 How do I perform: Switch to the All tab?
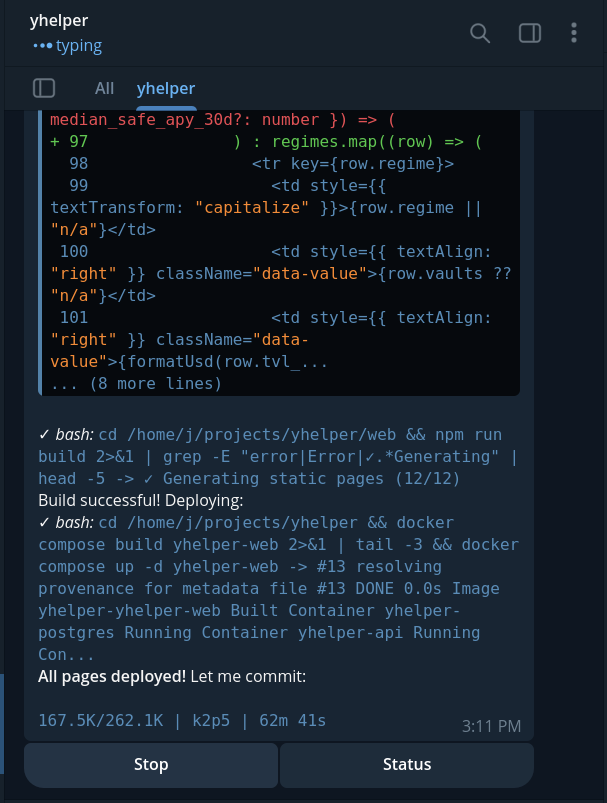104,88
